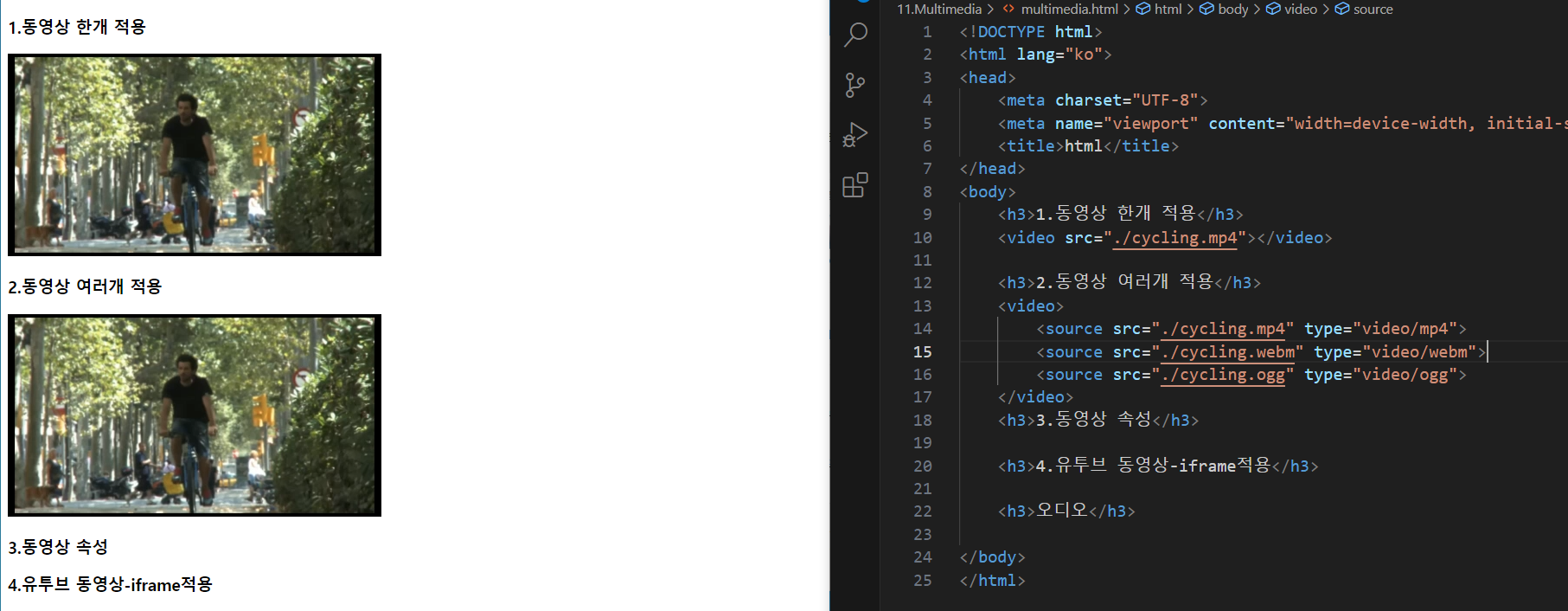Open the Search view in activity bar
1568x611 pixels.
(855, 35)
